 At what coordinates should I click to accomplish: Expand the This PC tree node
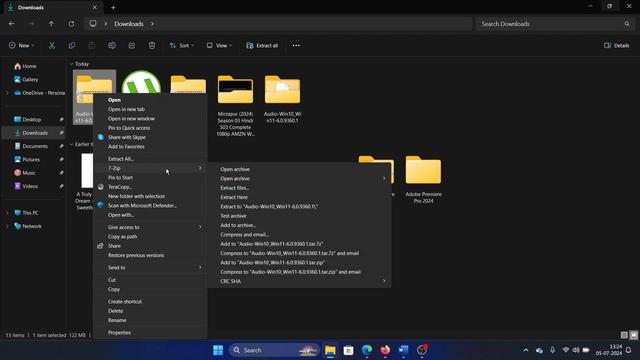[x=7, y=213]
